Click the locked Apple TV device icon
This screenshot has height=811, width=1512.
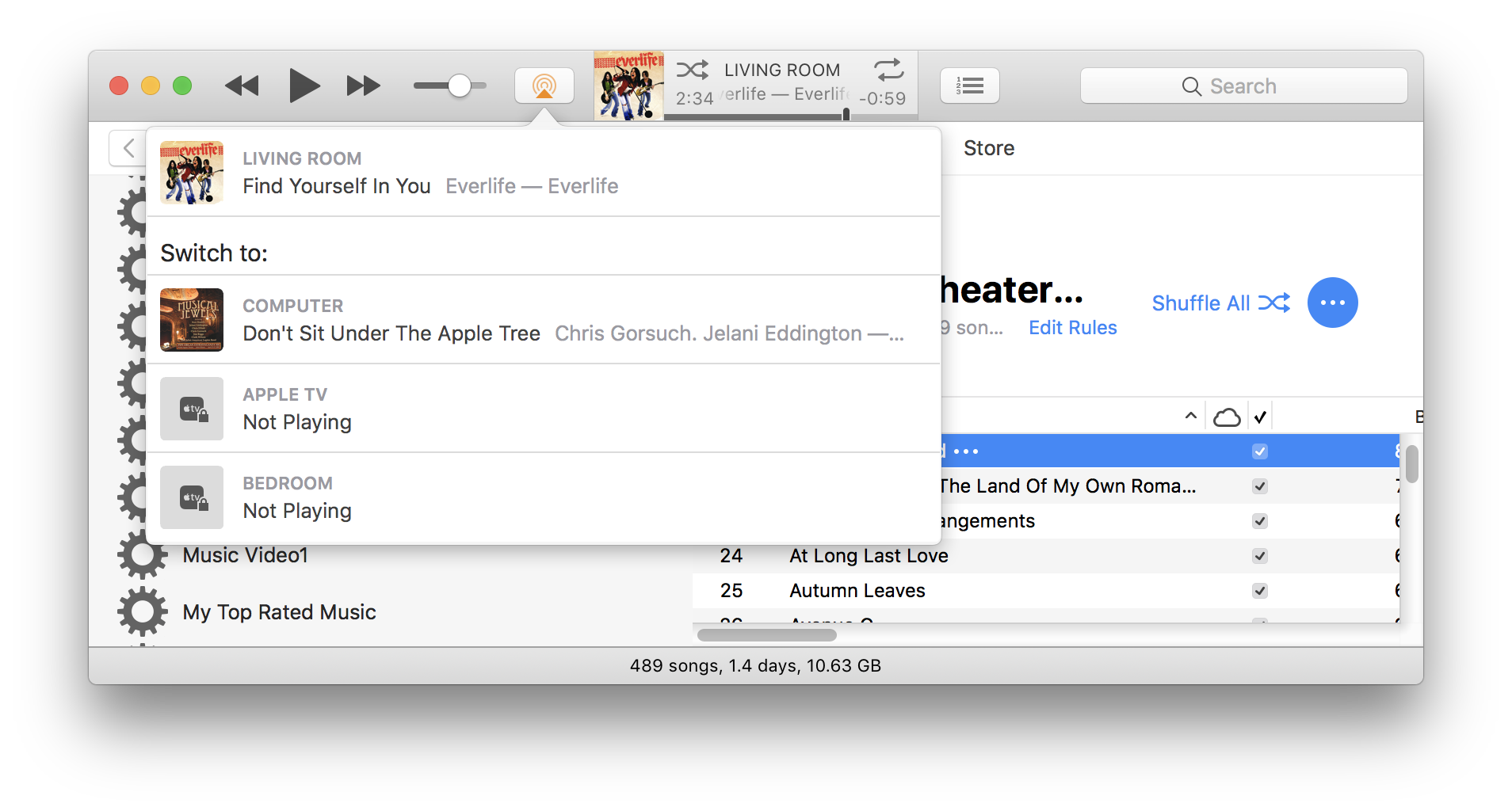(192, 409)
